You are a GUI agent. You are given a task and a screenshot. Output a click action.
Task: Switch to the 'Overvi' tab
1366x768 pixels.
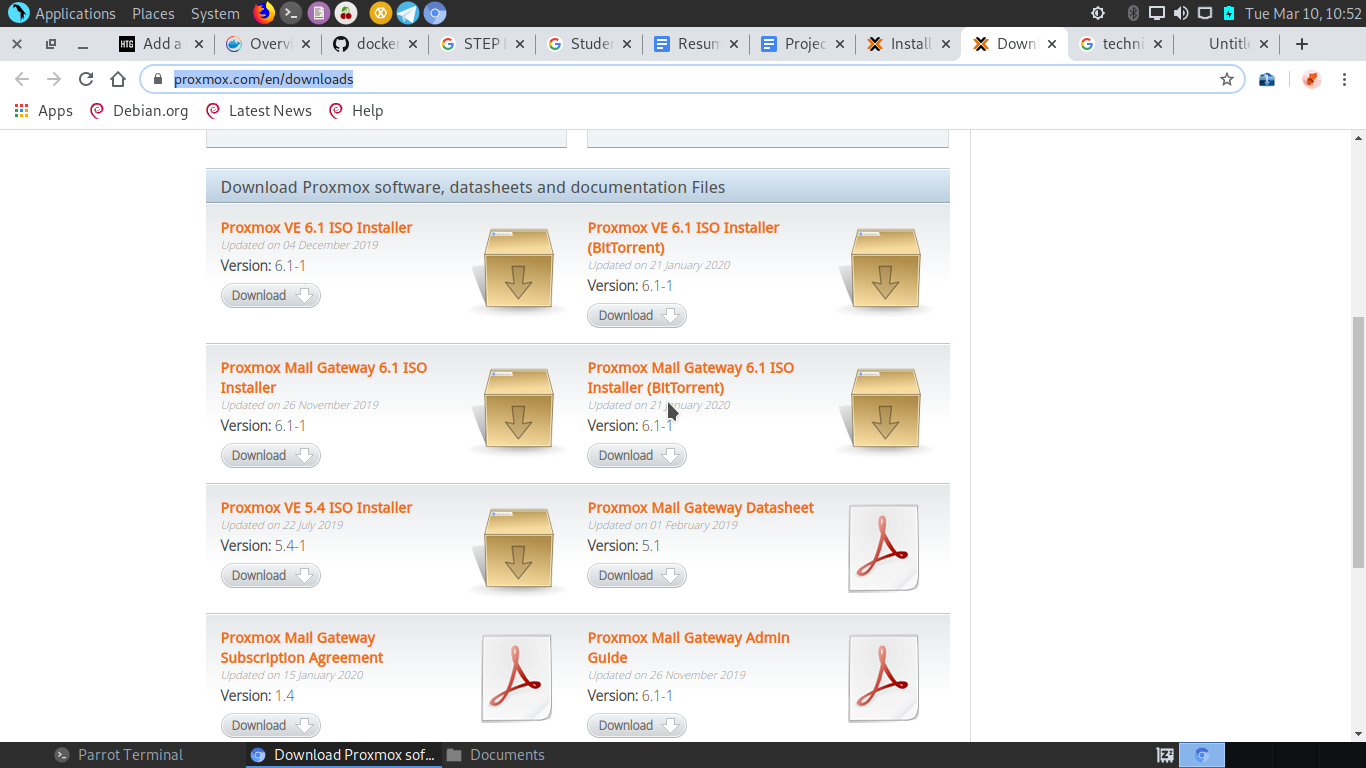pos(268,44)
